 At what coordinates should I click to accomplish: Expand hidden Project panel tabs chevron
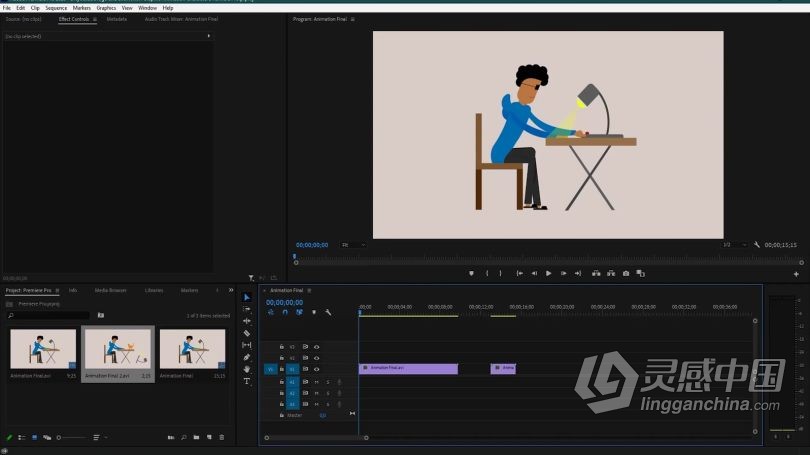pos(231,290)
